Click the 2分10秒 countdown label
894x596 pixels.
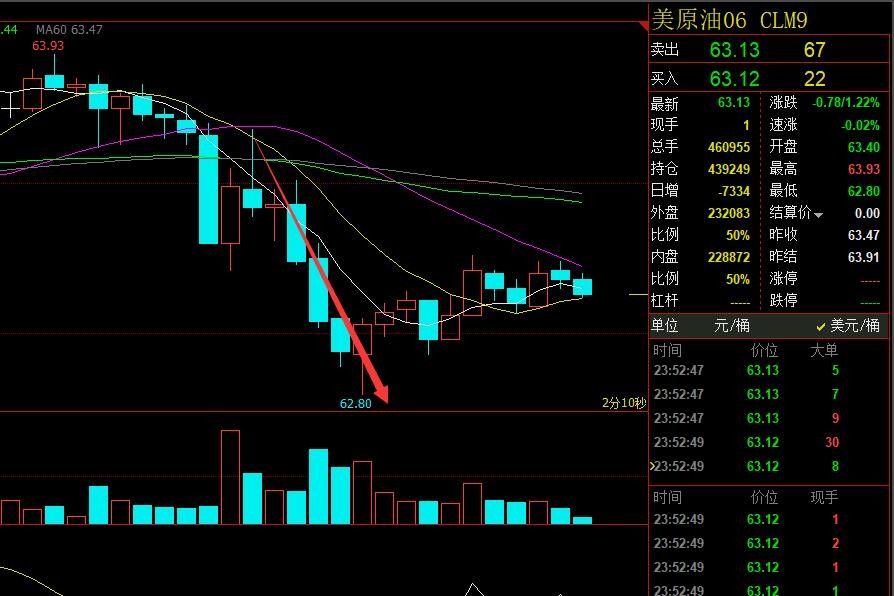click(x=624, y=403)
